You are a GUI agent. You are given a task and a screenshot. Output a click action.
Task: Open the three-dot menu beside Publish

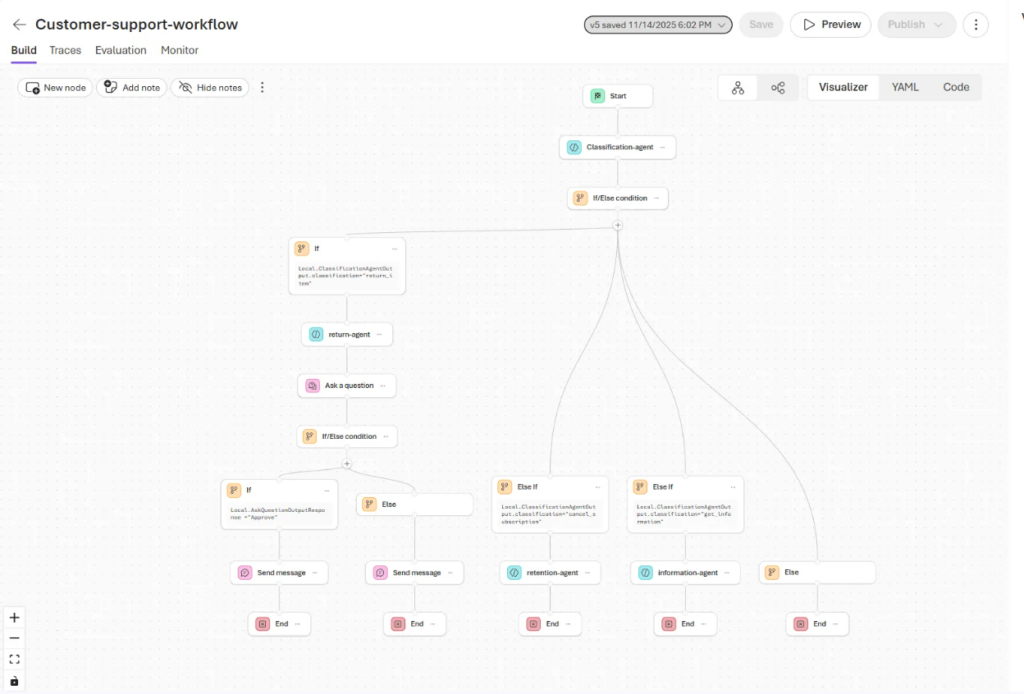(x=975, y=25)
